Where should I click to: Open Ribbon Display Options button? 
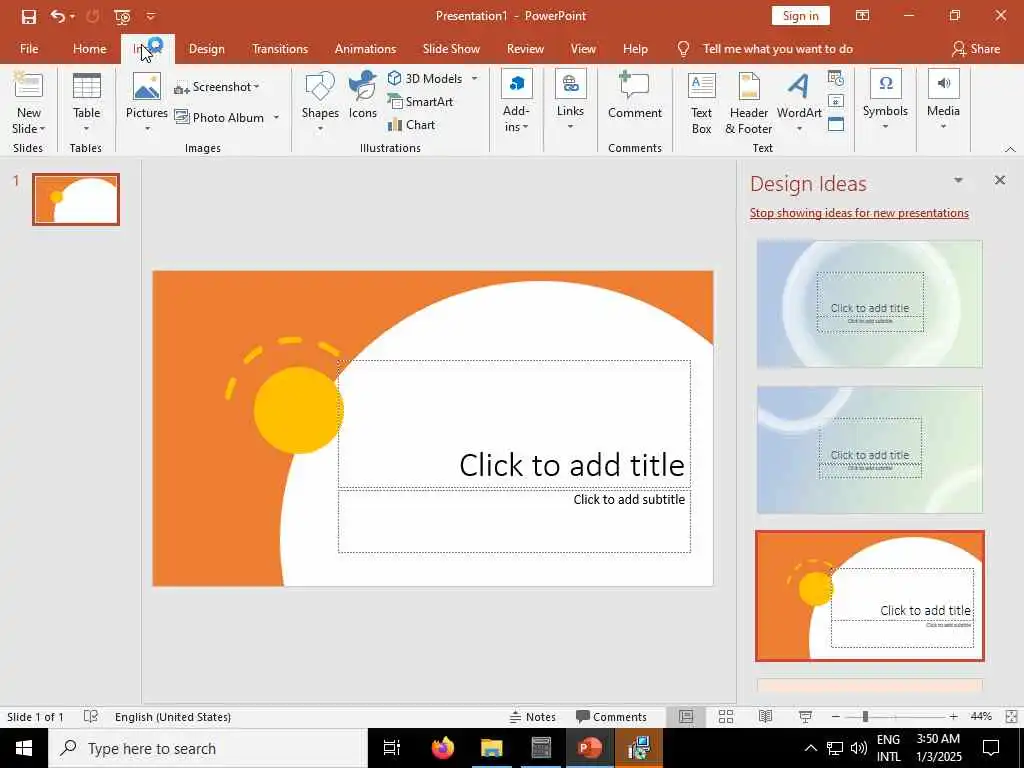click(x=863, y=16)
